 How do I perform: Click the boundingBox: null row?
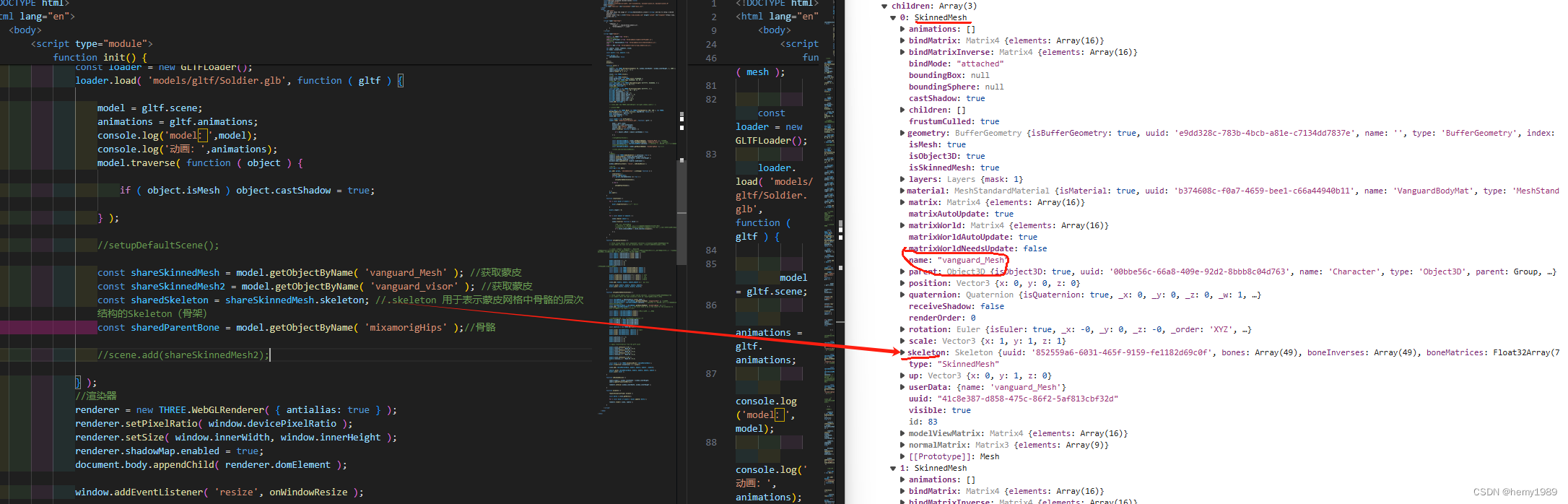pyautogui.click(x=949, y=75)
